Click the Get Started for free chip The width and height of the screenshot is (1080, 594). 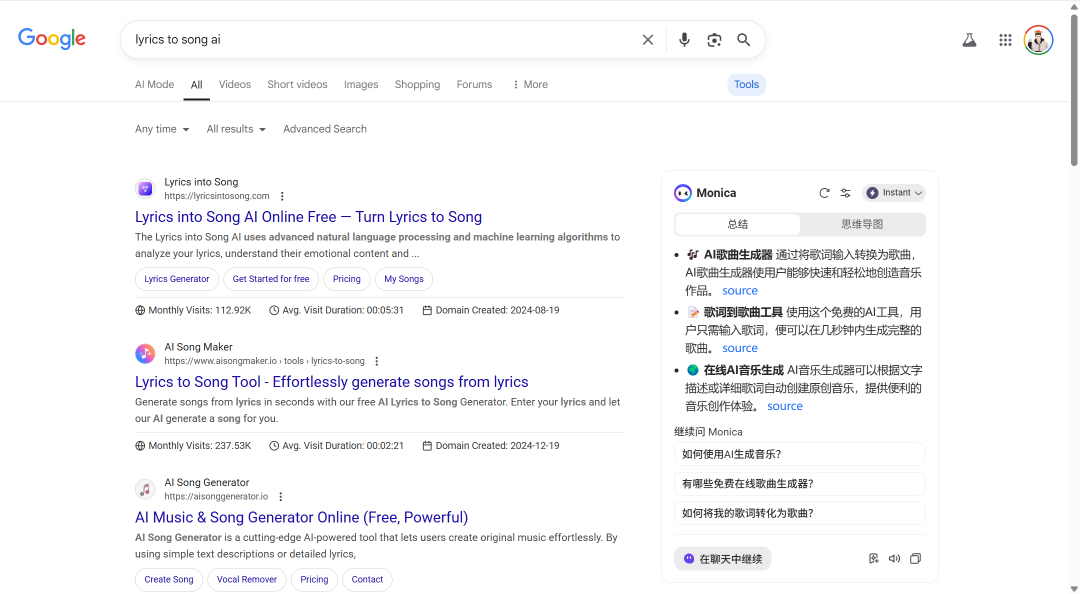(x=271, y=279)
